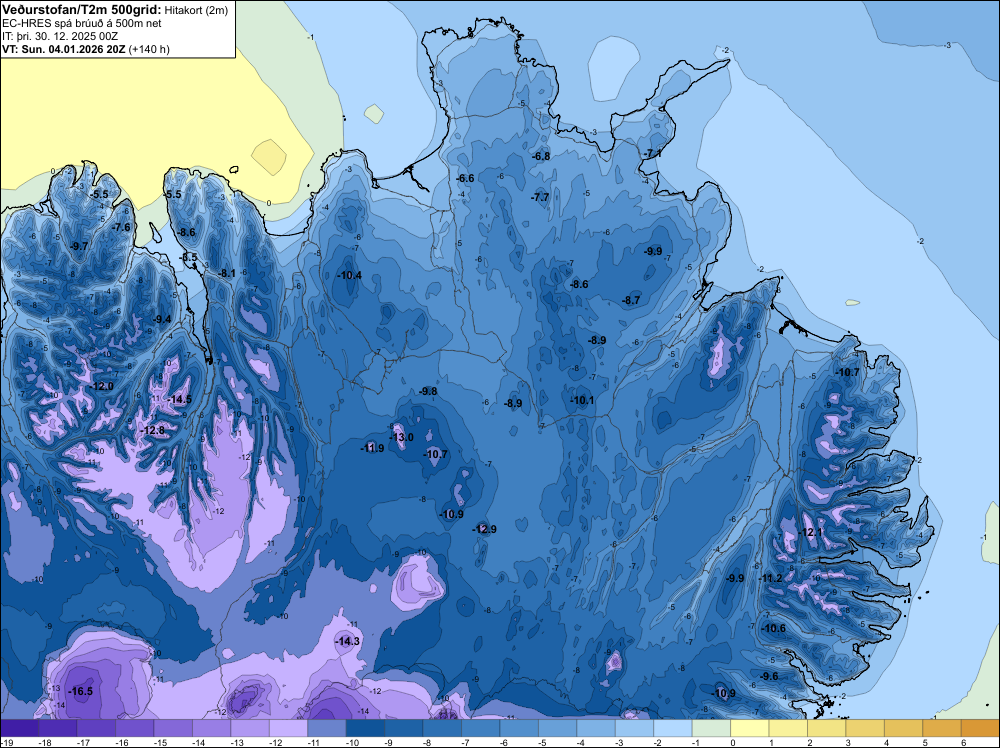Select the -7.1 temperature label
1000x748 pixels.
[x=652, y=154]
